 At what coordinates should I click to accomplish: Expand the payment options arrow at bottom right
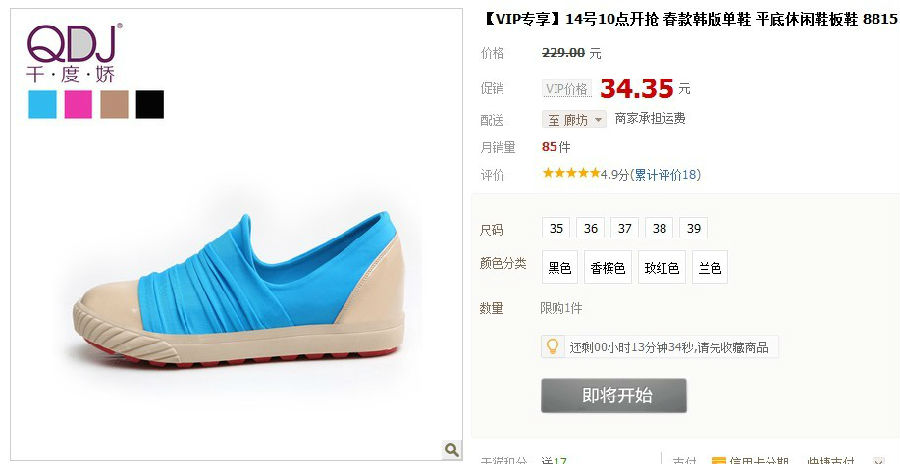(878, 461)
